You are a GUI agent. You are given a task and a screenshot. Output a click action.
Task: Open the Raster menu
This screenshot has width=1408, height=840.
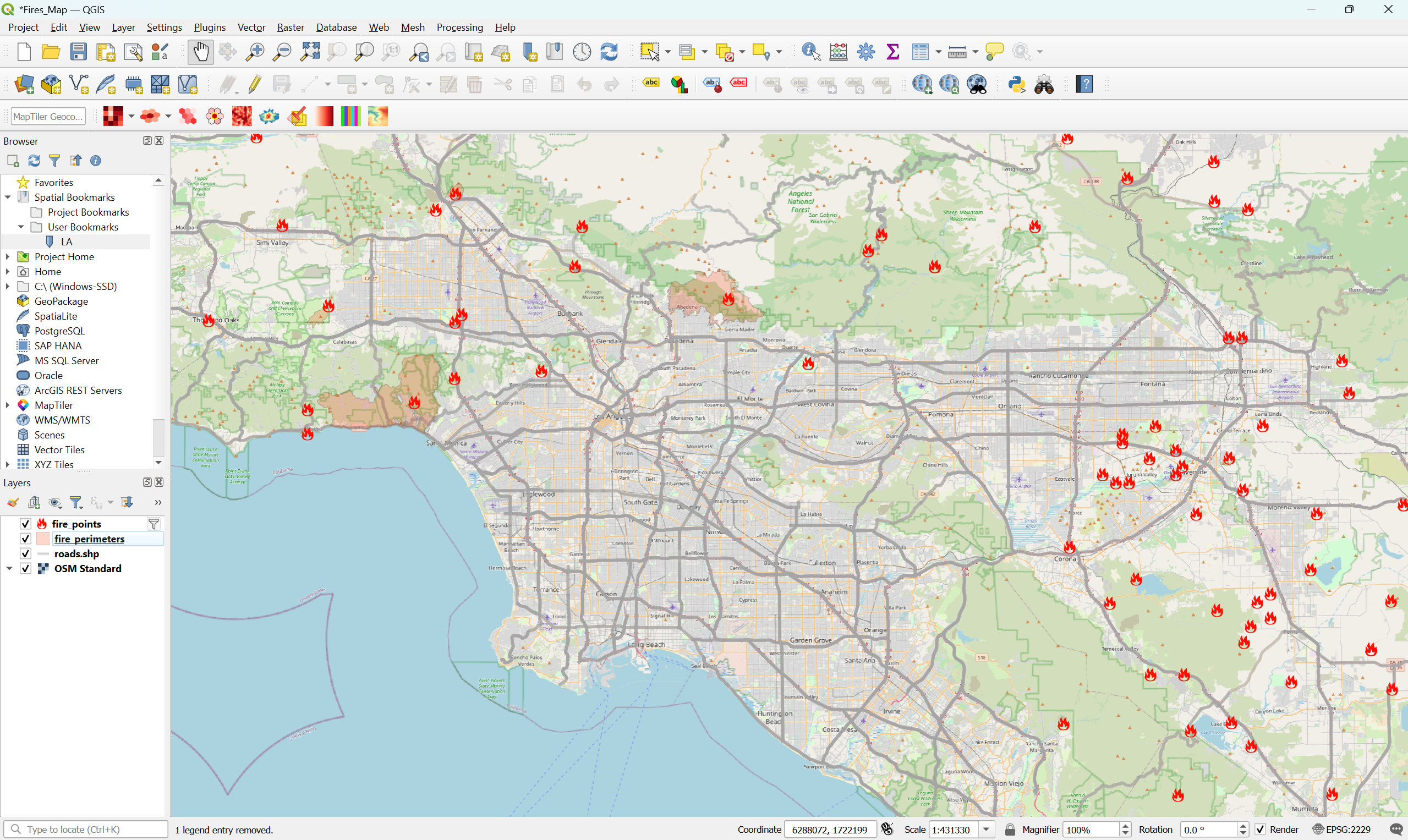pos(291,27)
